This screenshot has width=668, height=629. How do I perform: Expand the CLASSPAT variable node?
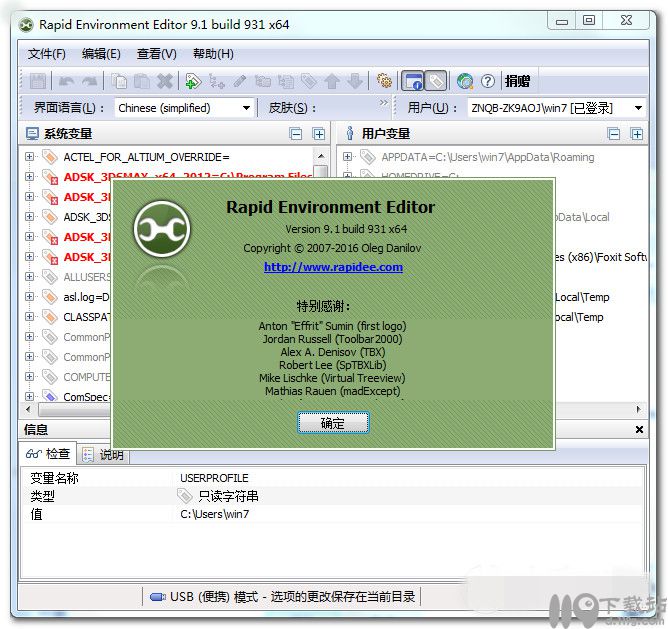29,317
